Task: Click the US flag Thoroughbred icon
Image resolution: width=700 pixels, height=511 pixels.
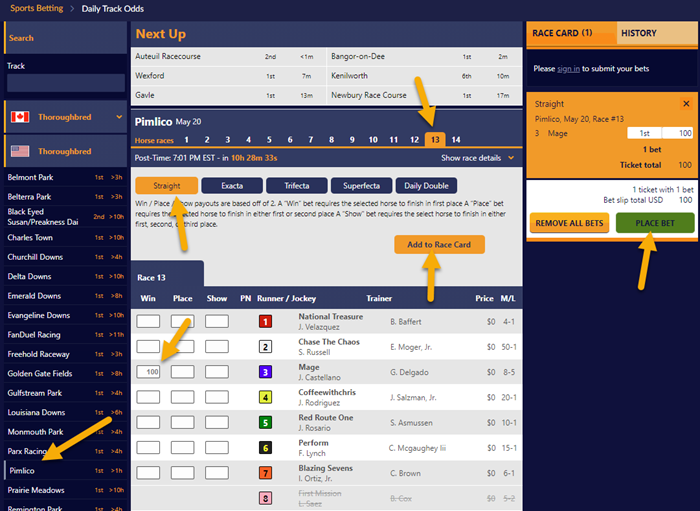Action: pos(20,151)
